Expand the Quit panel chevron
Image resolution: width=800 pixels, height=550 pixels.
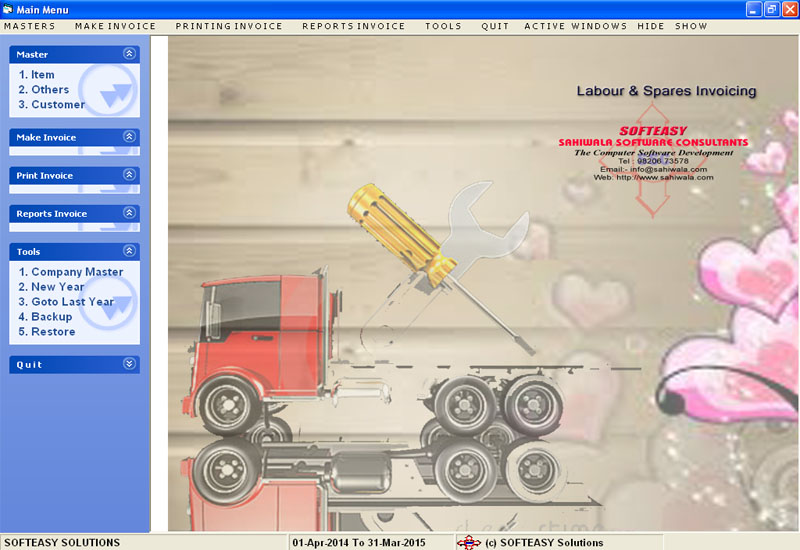[x=129, y=364]
